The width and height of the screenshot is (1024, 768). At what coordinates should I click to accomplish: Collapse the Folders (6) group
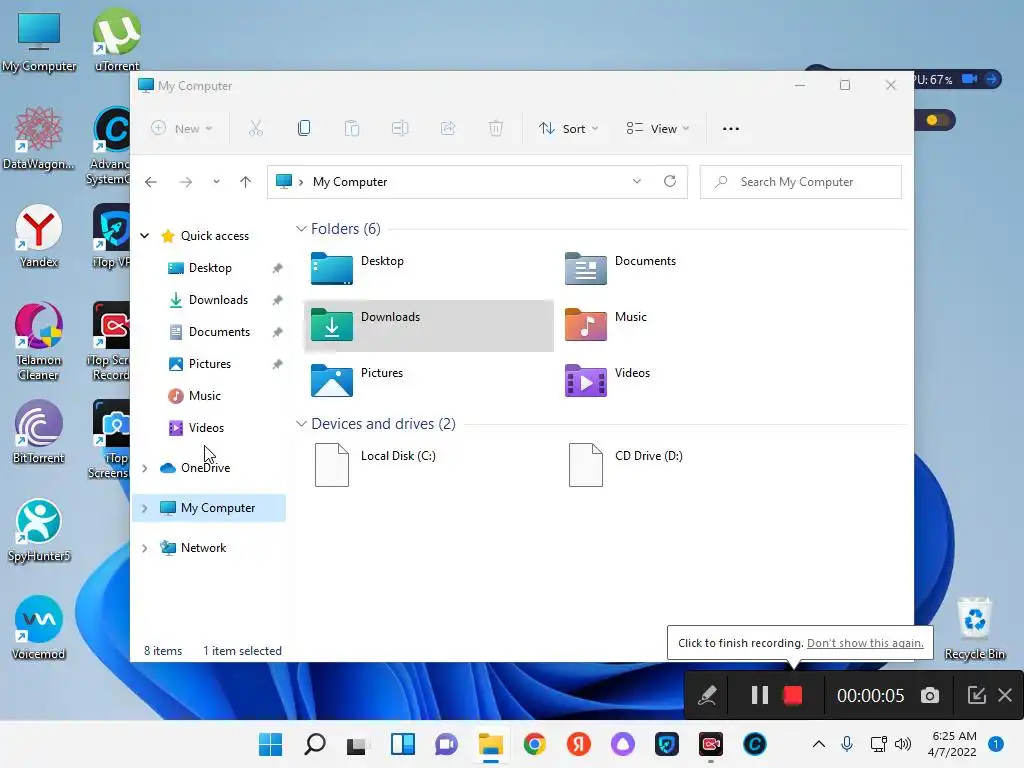[301, 229]
